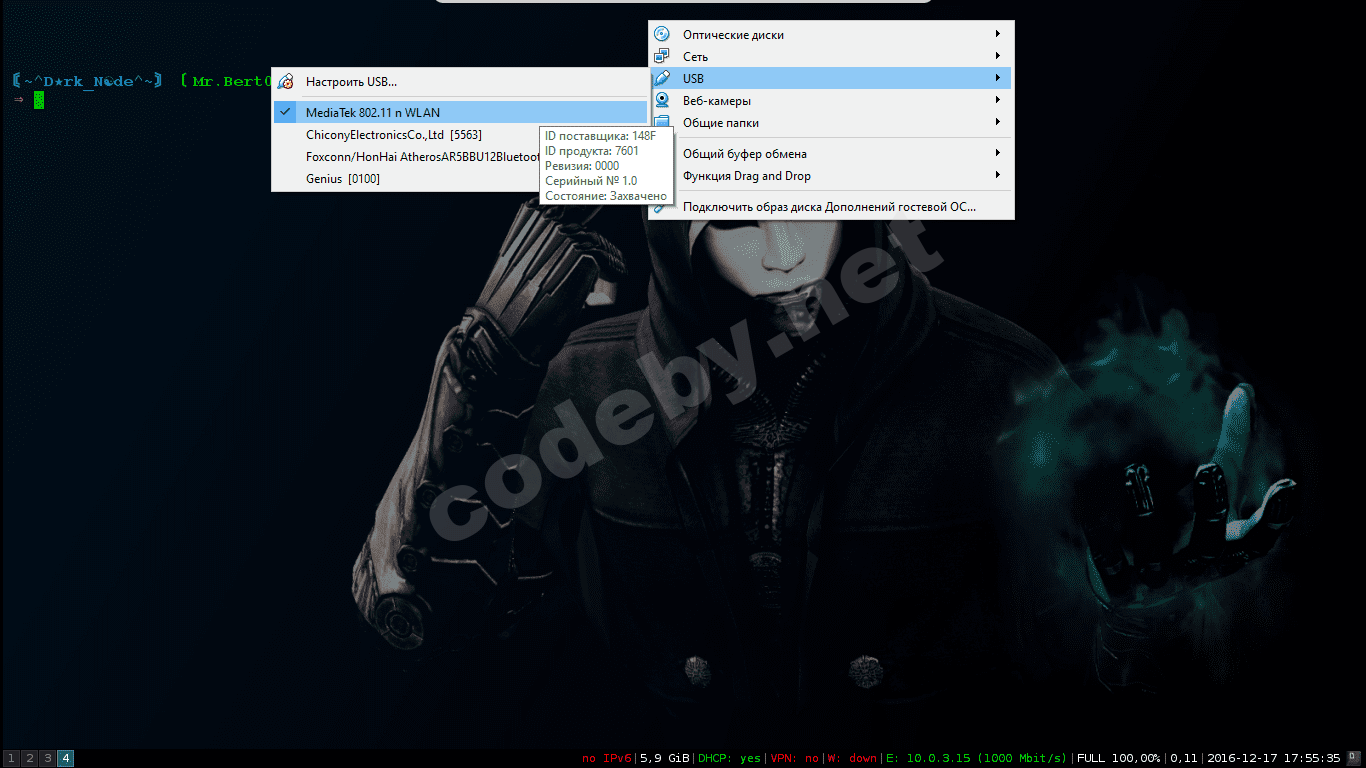Switch to workspace 2

[x=29, y=758]
